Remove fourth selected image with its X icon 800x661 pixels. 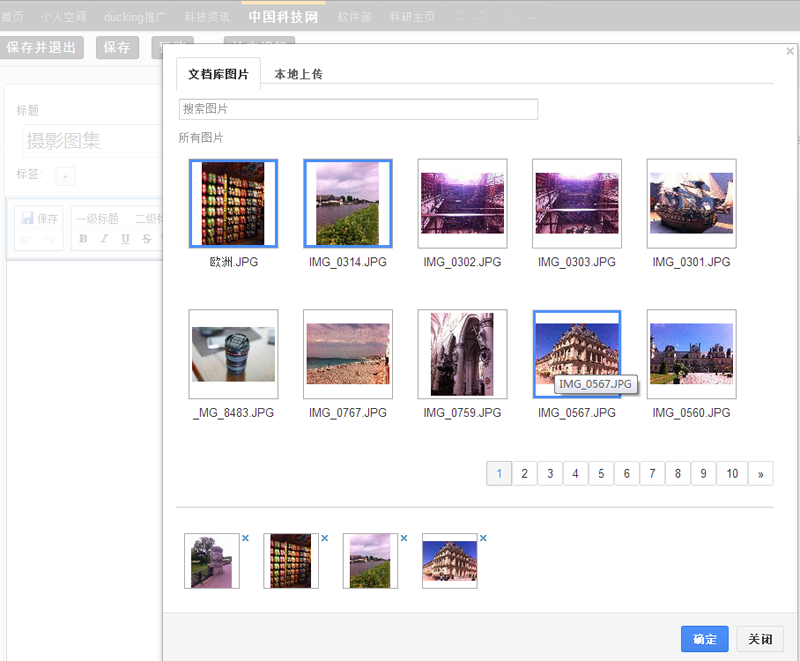(483, 538)
